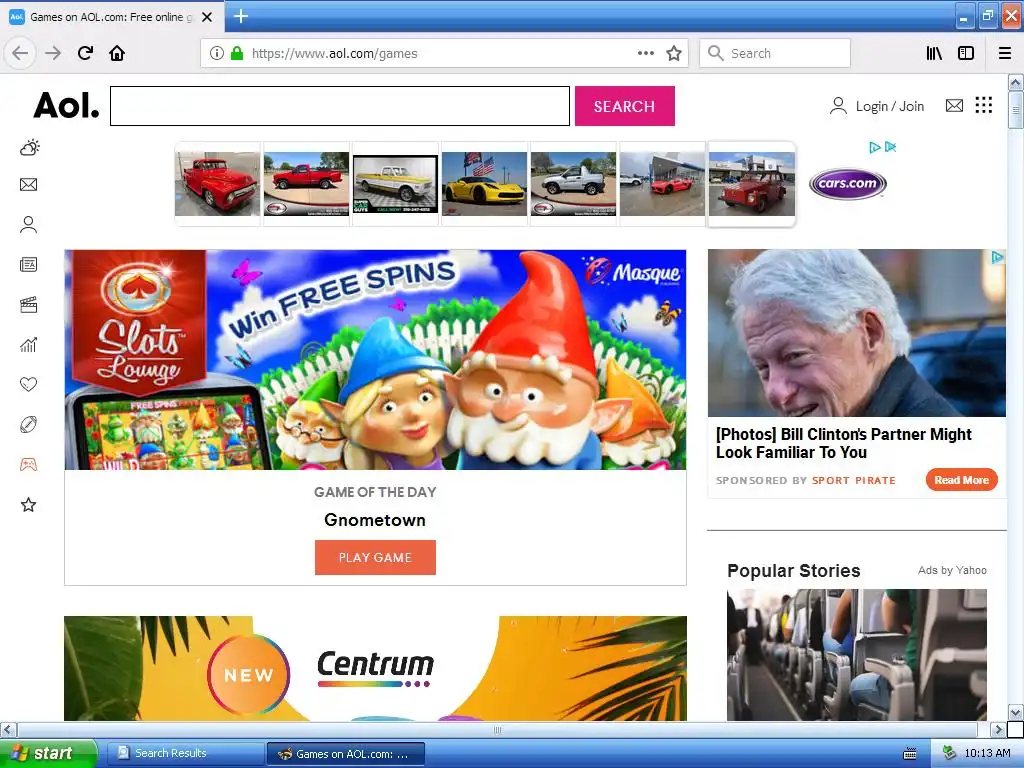Open the finance chart icon in sidebar
The height and width of the screenshot is (768, 1024).
tap(28, 345)
